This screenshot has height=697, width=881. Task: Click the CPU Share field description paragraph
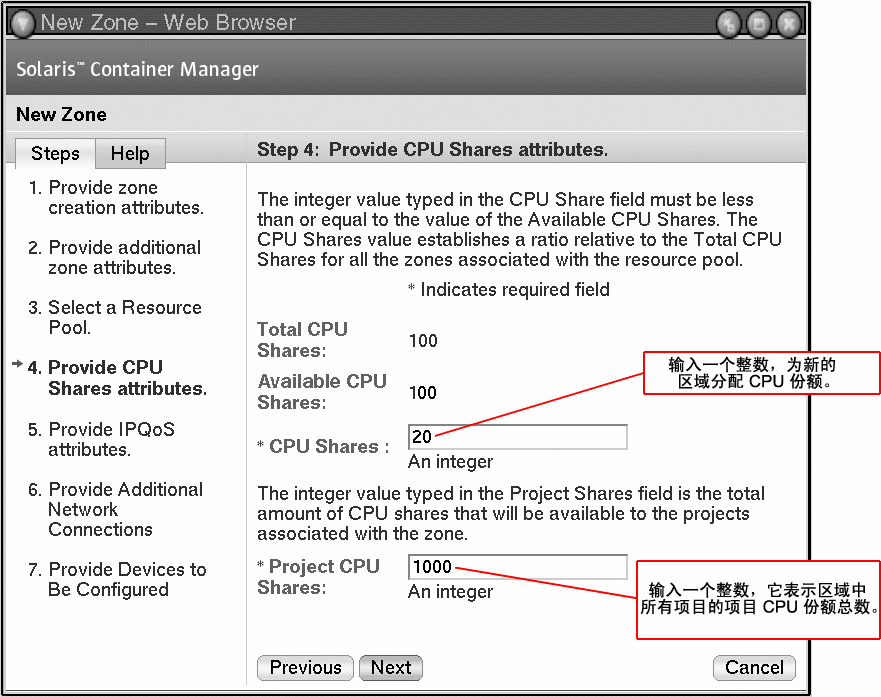[519, 229]
